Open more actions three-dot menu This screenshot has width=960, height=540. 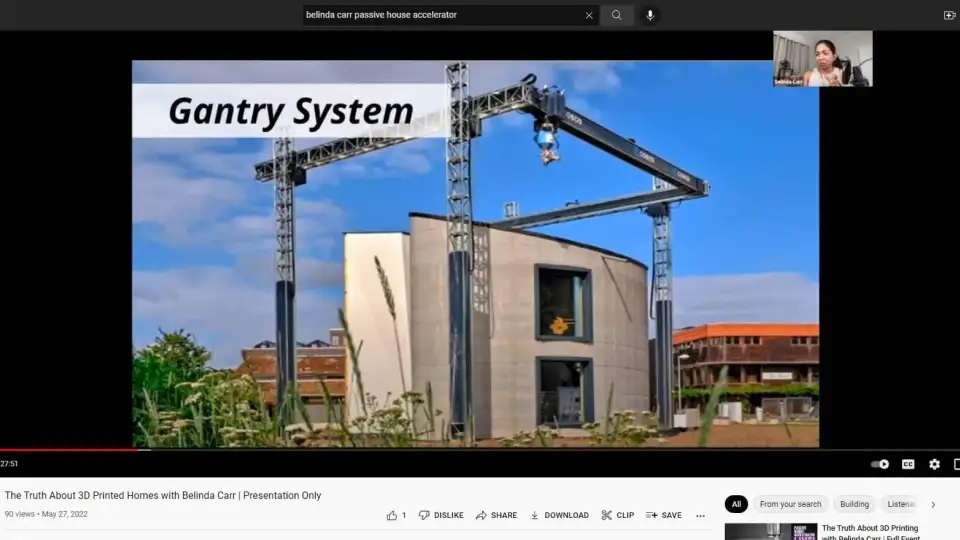click(x=700, y=516)
